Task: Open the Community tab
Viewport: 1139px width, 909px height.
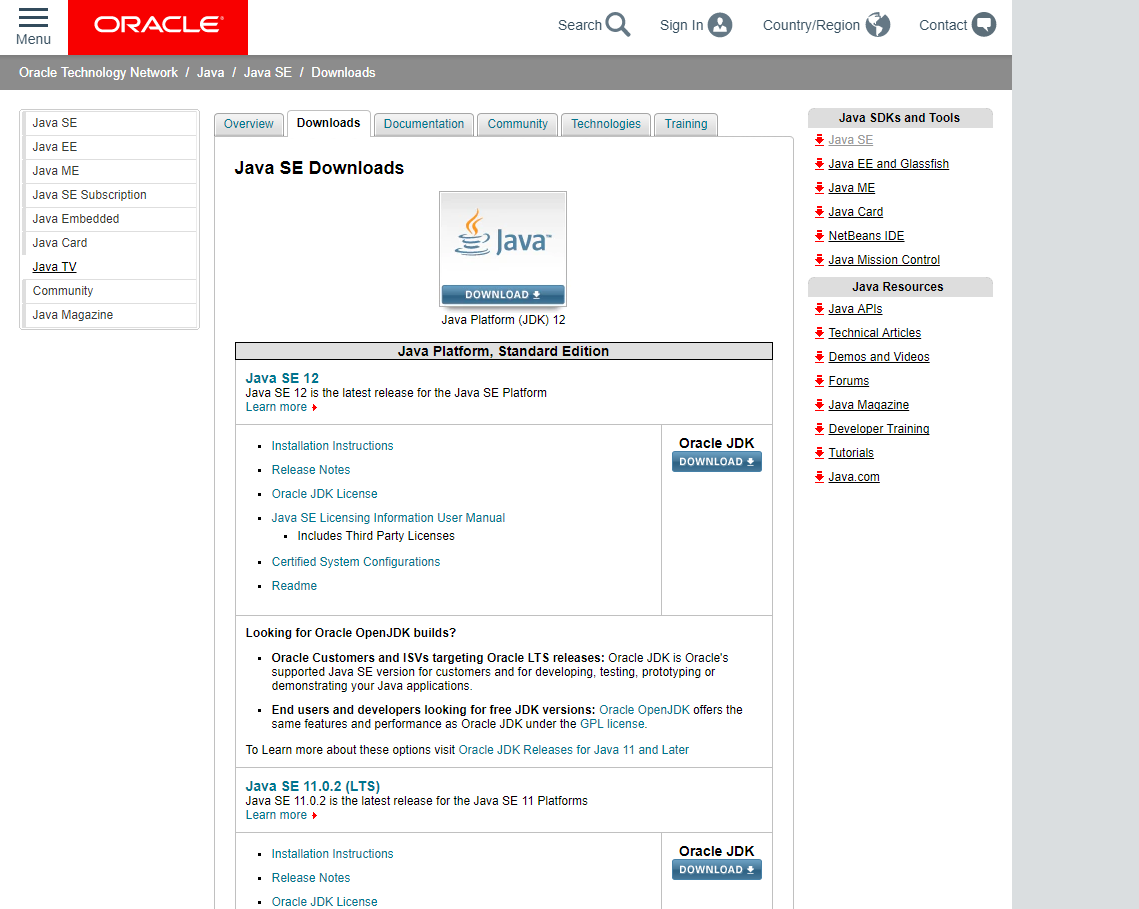Action: pyautogui.click(x=517, y=124)
